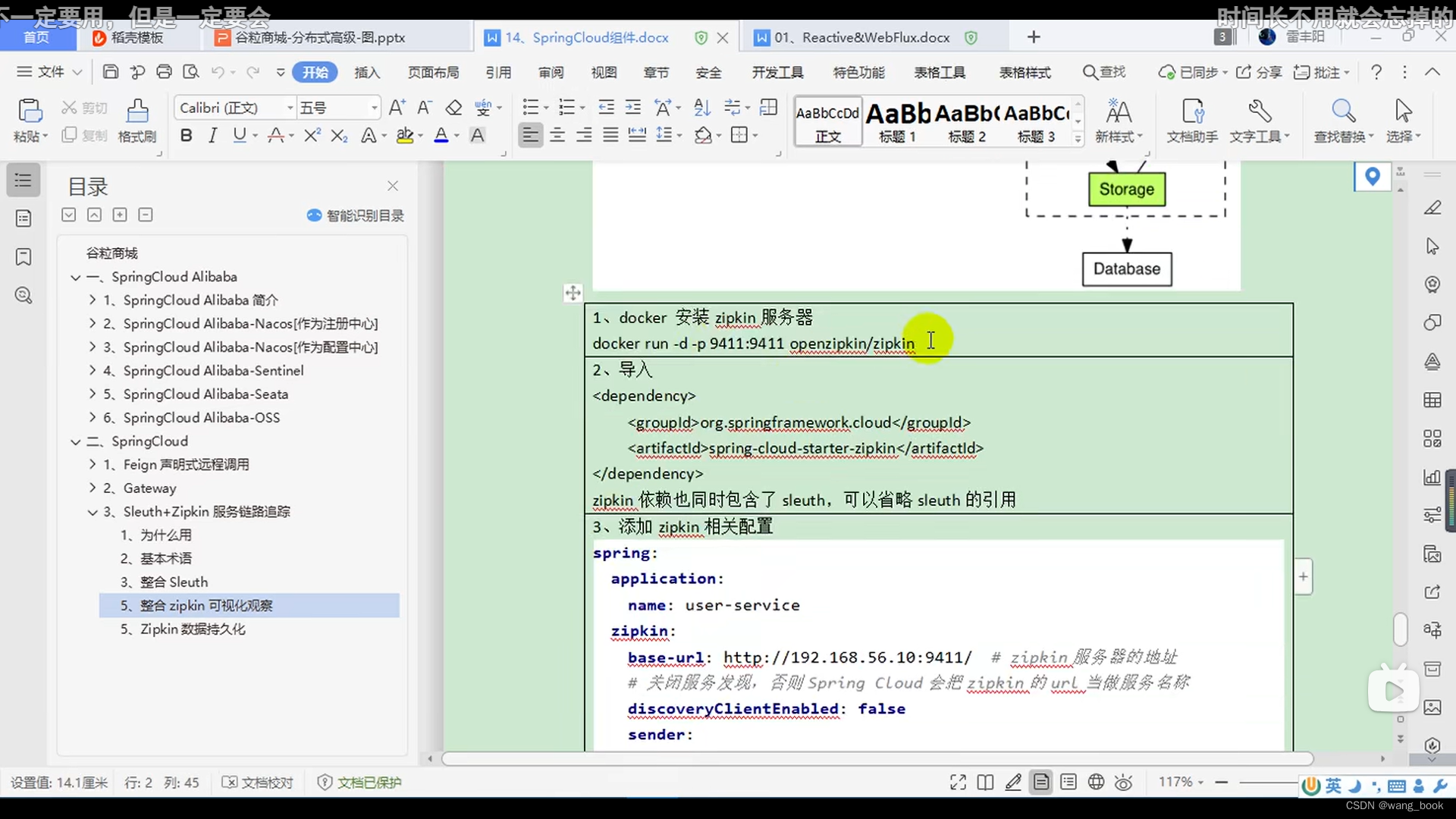Toggle the outline view icon in status bar
The image size is (1456, 819).
pos(1068,783)
